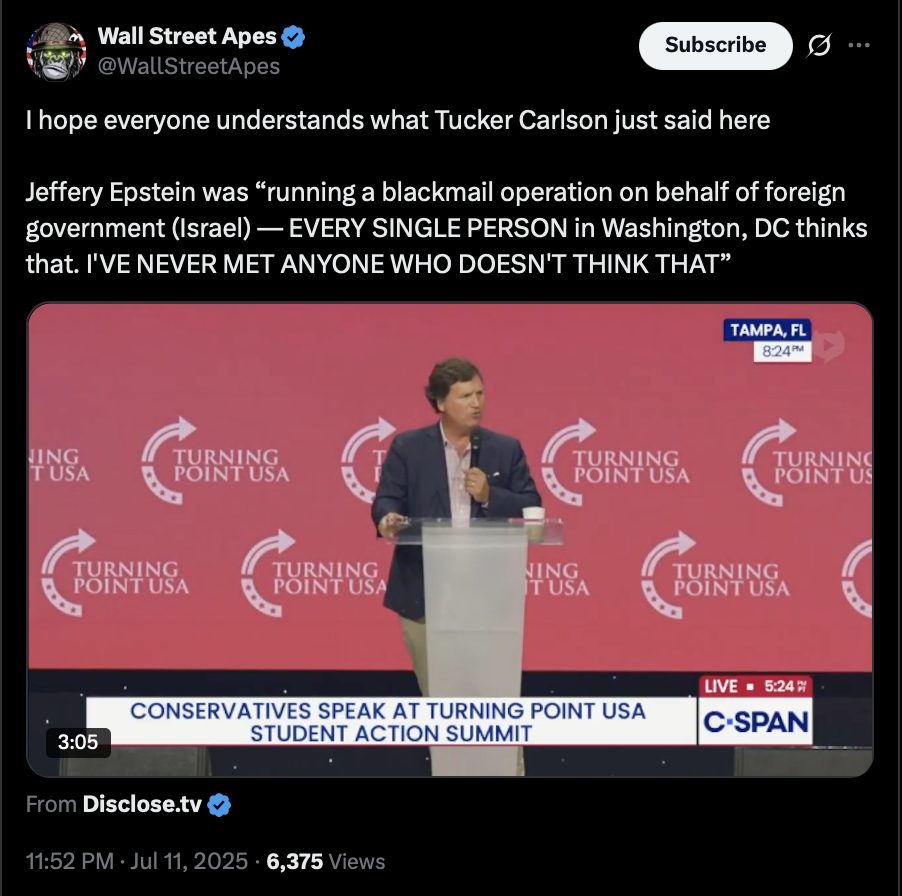Screen dimensions: 902x896
Task: Open the three-dot more options menu
Action: [859, 45]
